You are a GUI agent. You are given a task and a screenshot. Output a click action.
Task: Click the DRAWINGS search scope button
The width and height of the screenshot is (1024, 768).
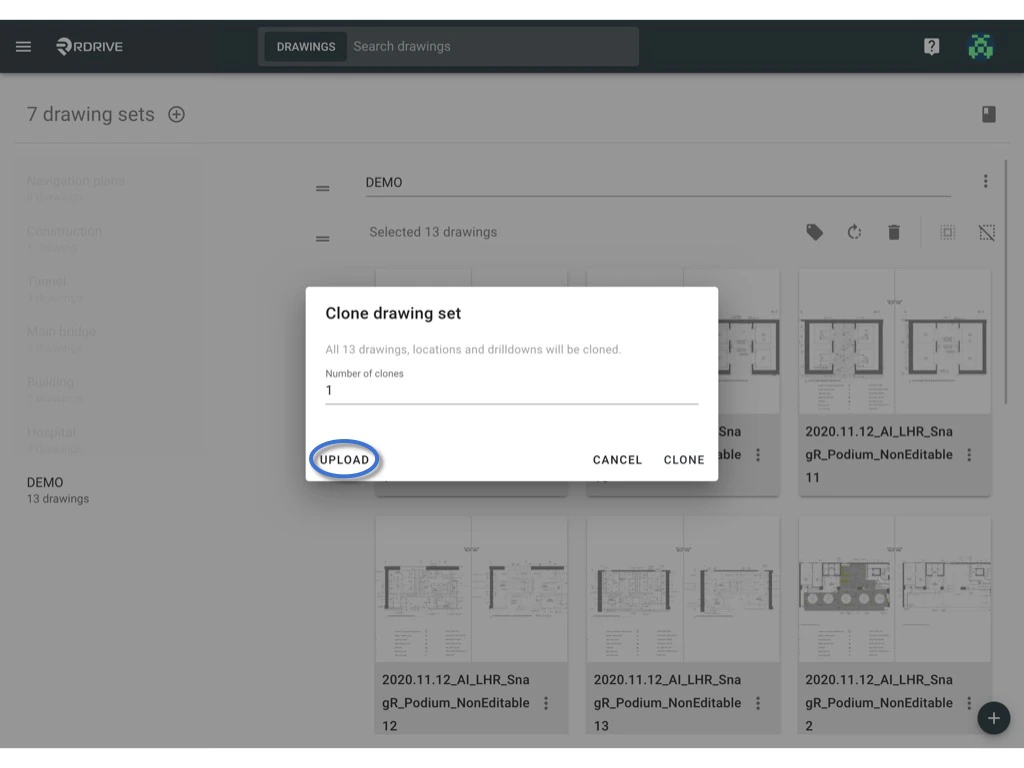pyautogui.click(x=306, y=46)
